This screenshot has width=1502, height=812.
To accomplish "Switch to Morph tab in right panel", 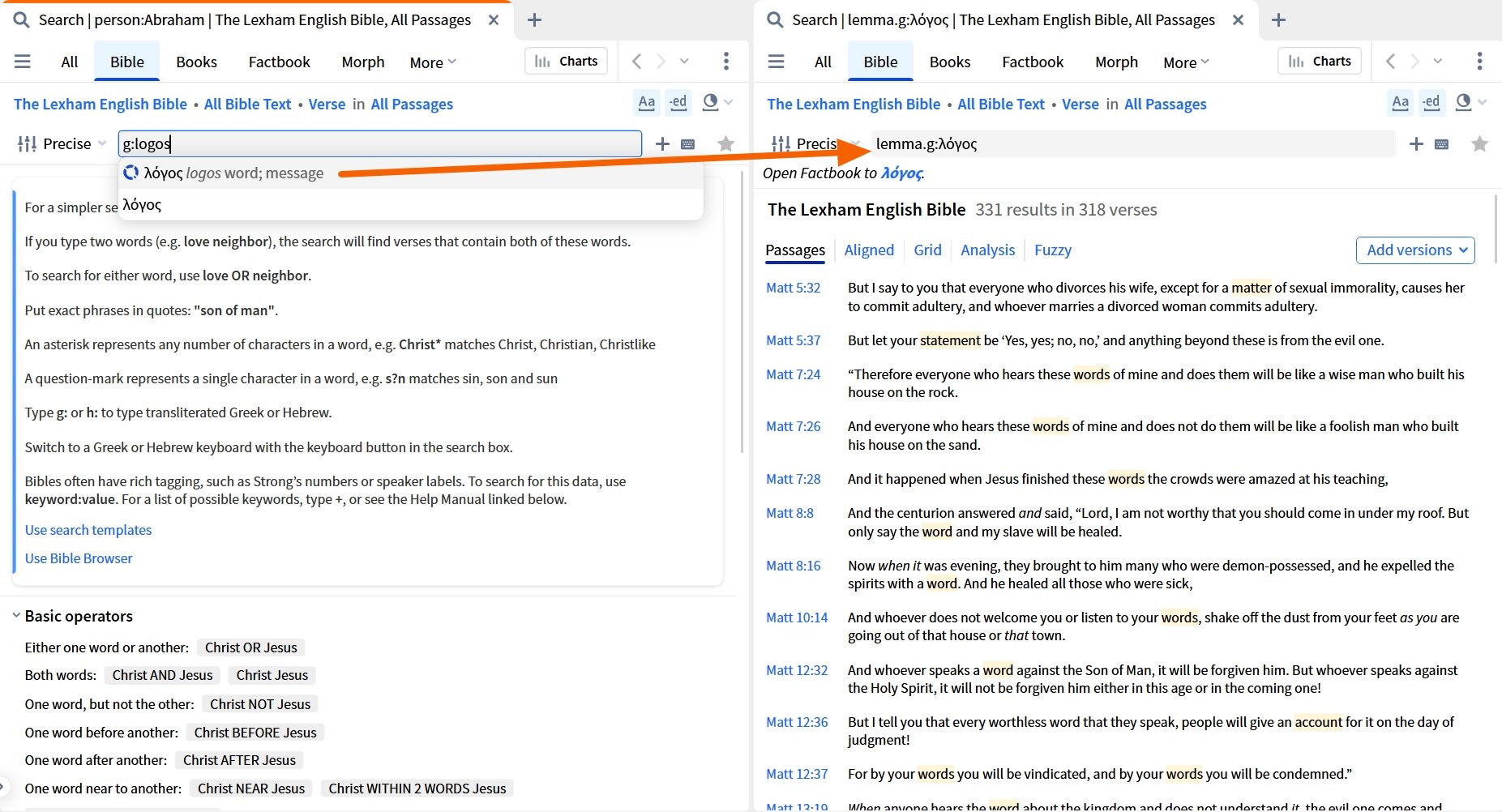I will (1116, 62).
